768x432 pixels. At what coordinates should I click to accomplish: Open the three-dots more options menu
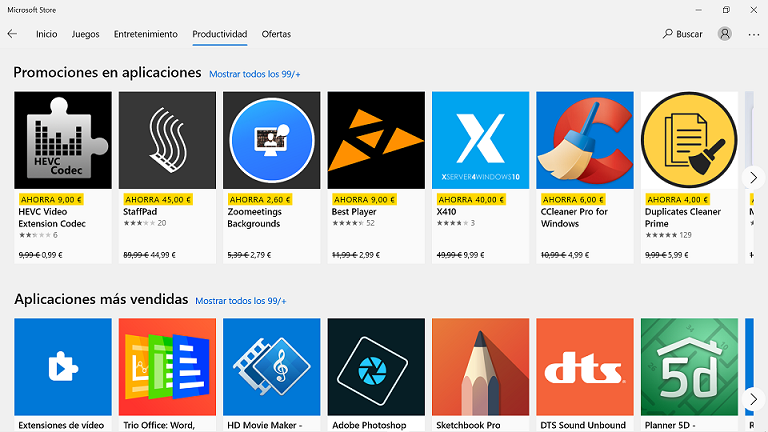[x=754, y=34]
